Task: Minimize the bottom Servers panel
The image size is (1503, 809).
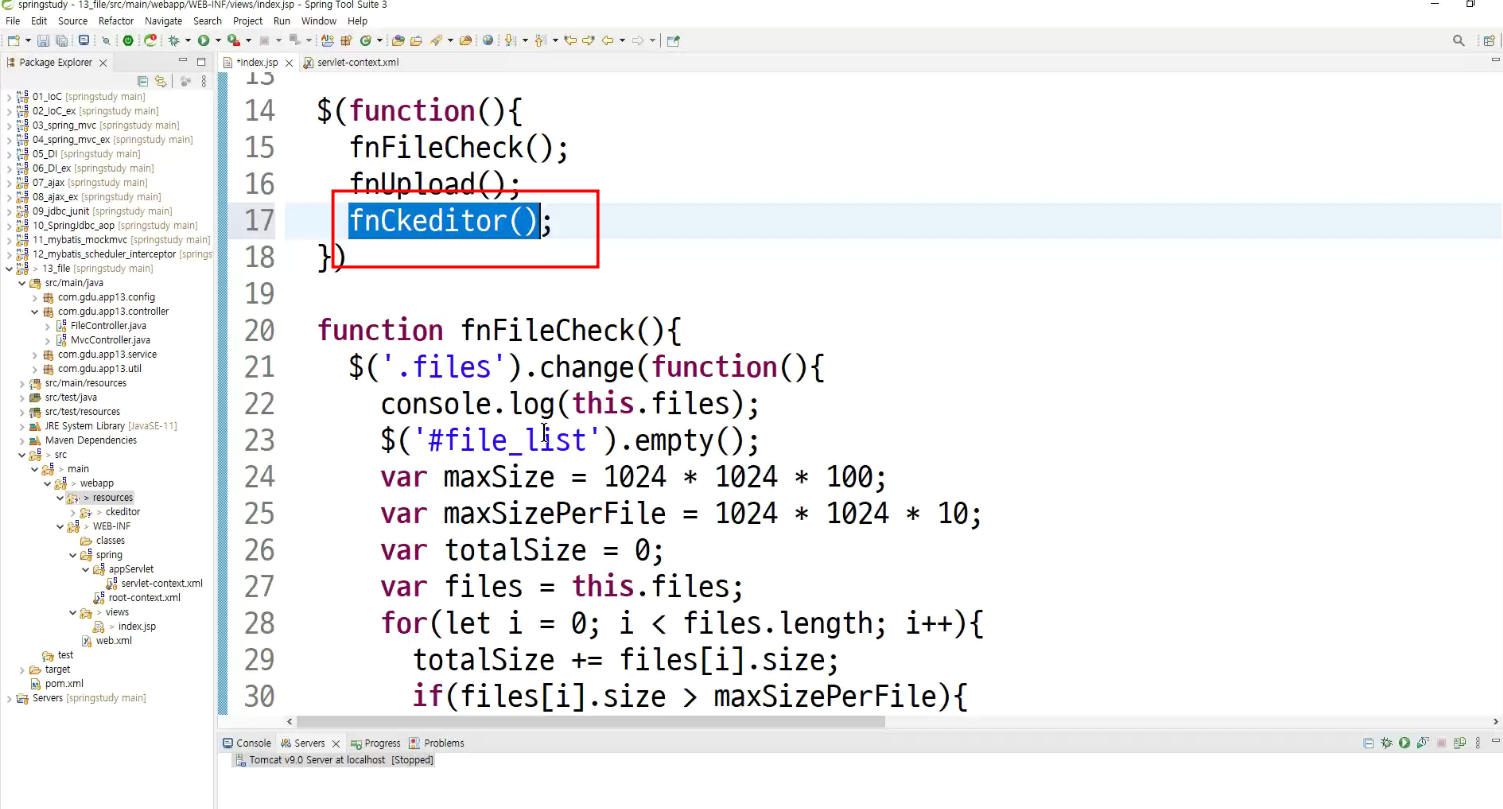Action: point(1496,741)
